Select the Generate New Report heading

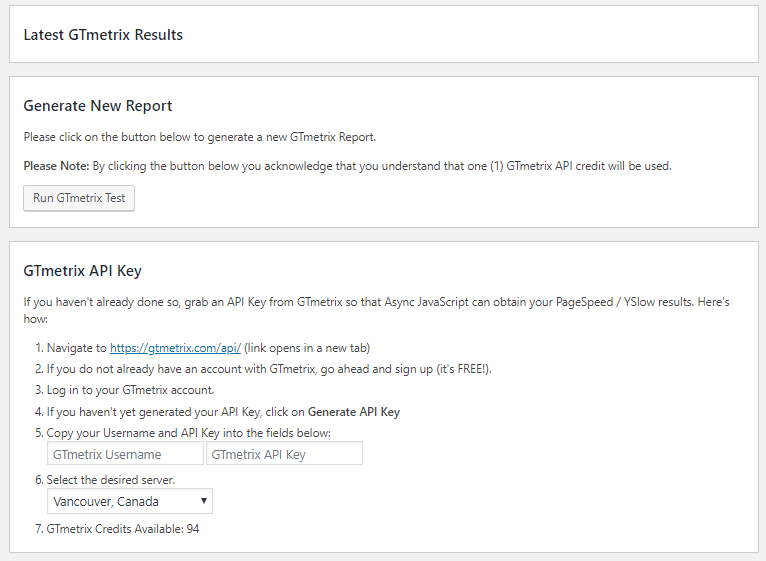click(x=98, y=106)
